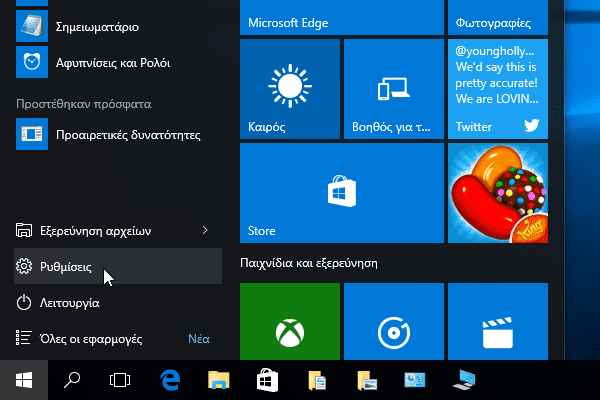Open the Control Panel taskbar icon
The width and height of the screenshot is (600, 400).
pyautogui.click(x=414, y=380)
